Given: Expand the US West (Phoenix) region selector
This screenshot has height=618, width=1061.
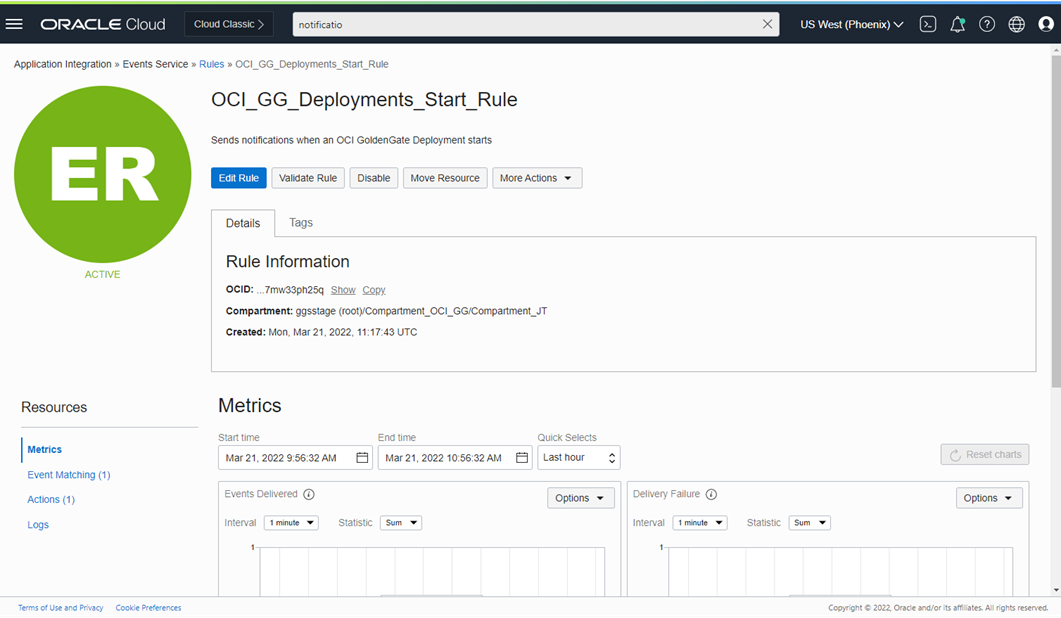Looking at the screenshot, I should click(x=852, y=24).
